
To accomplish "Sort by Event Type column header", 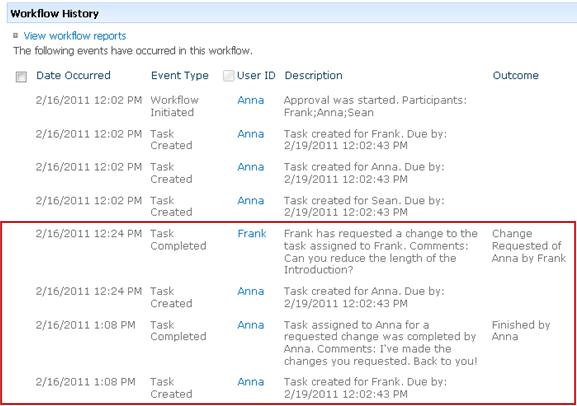I will pos(180,75).
